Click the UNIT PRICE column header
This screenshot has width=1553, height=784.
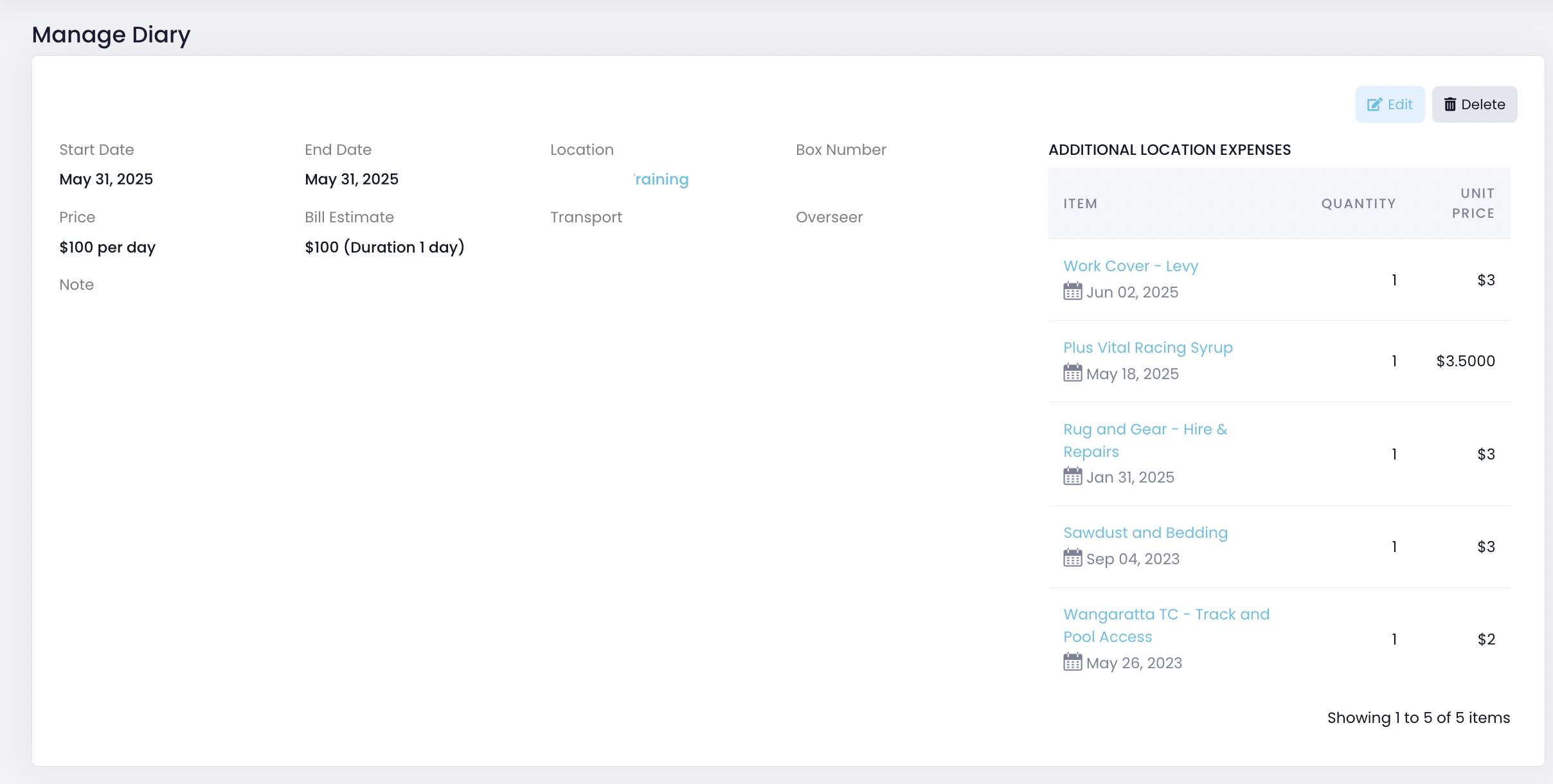click(1473, 203)
